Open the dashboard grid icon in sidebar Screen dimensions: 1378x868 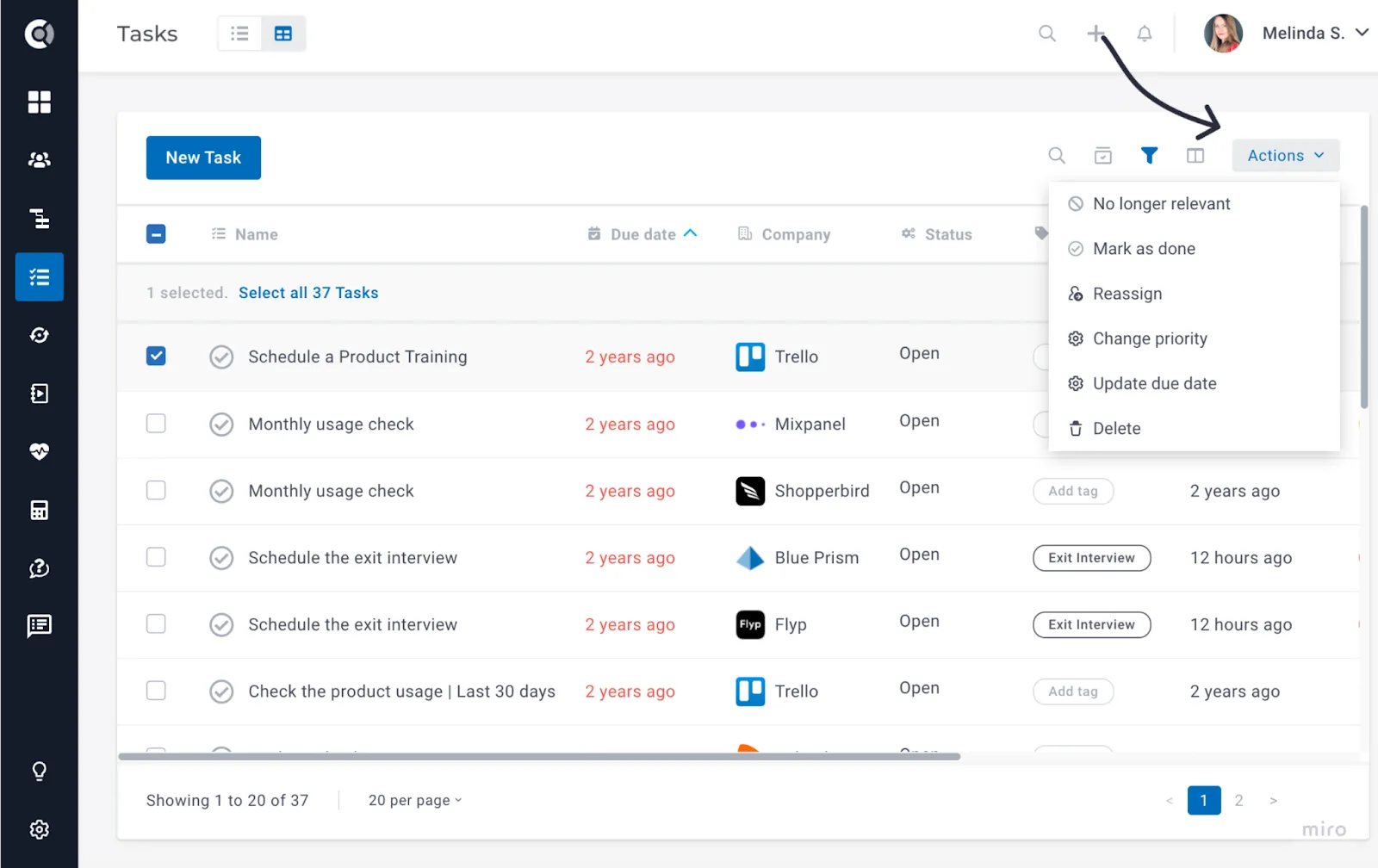39,102
